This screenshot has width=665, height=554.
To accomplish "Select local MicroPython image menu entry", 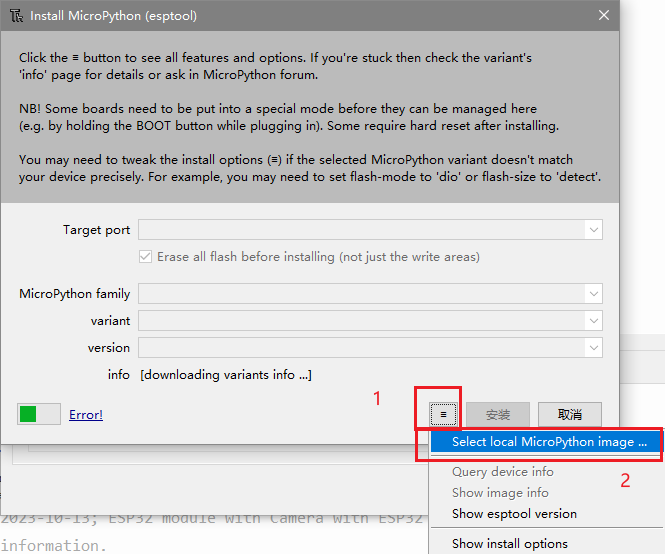I will (546, 442).
